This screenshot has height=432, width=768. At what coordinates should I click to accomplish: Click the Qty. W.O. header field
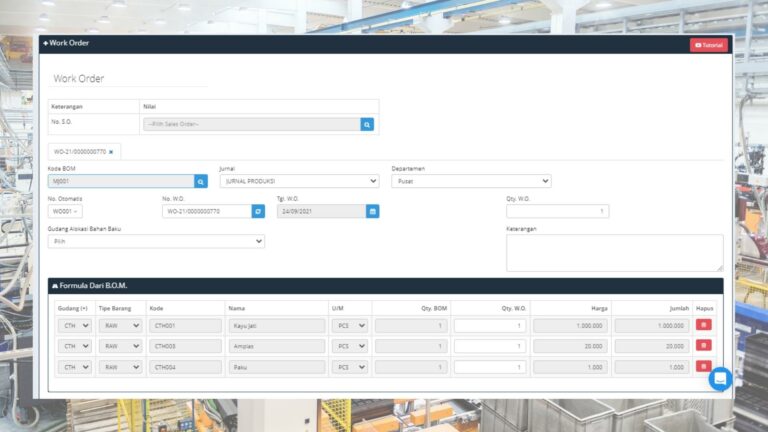pyautogui.click(x=557, y=212)
